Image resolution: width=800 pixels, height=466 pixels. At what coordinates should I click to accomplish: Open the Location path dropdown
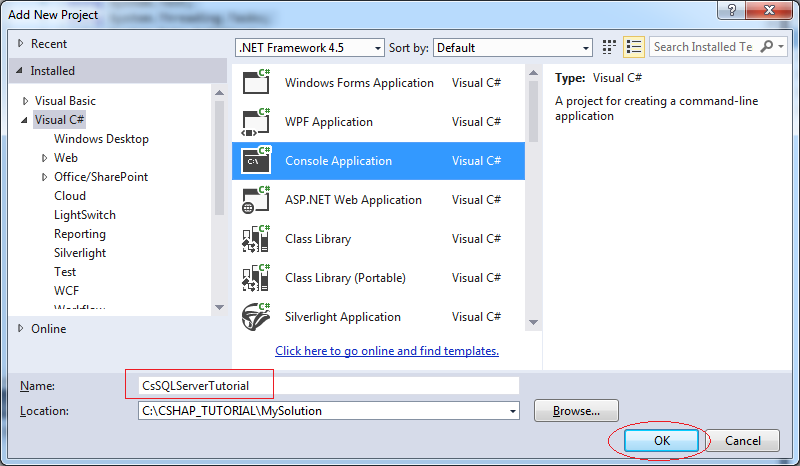pyautogui.click(x=513, y=411)
